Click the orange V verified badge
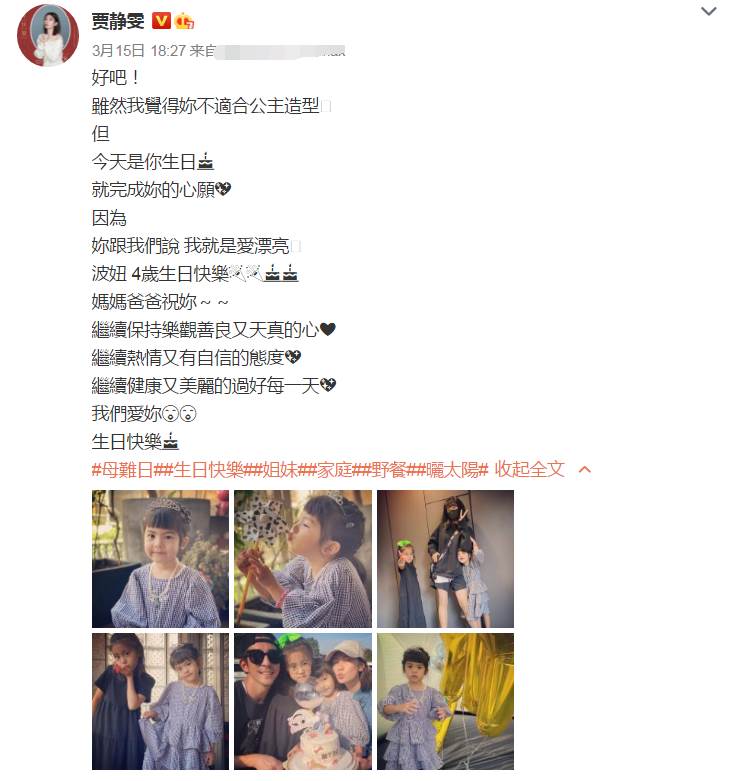 161,21
